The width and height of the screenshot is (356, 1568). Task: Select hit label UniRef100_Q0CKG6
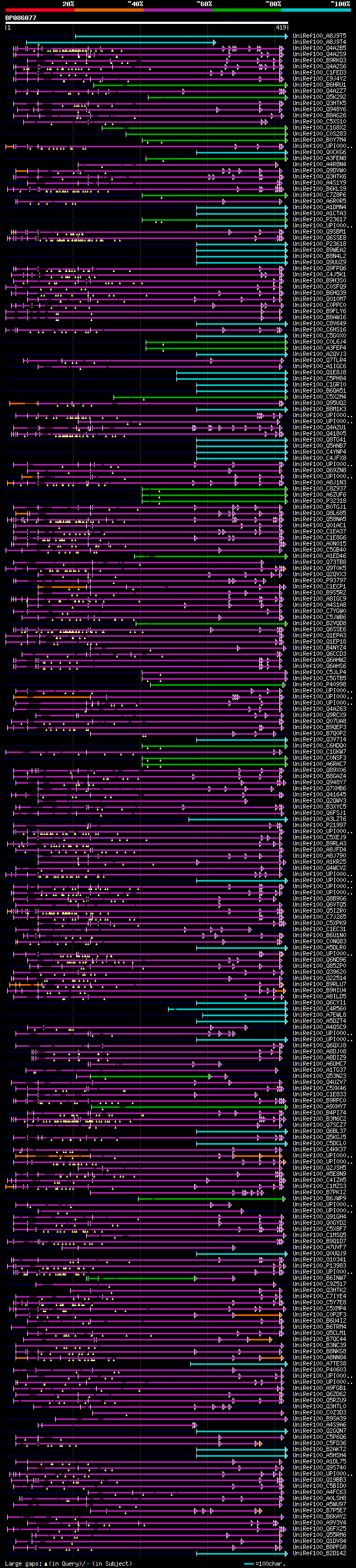coord(319,152)
